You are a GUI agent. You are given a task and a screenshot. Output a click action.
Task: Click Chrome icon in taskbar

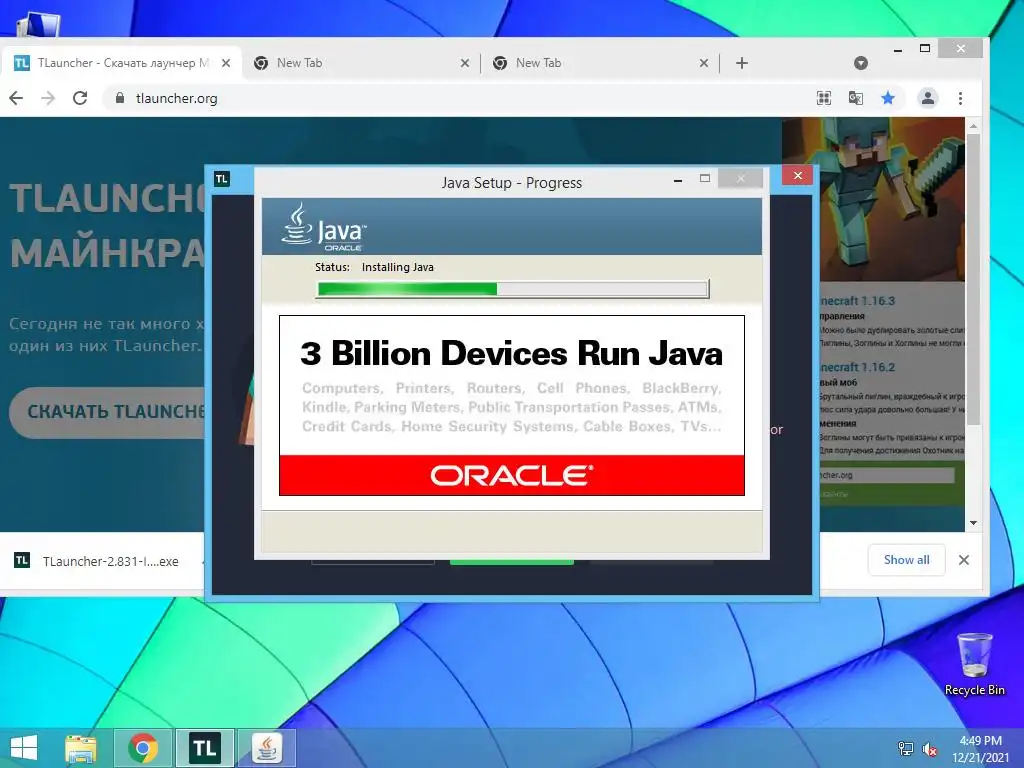(x=143, y=748)
